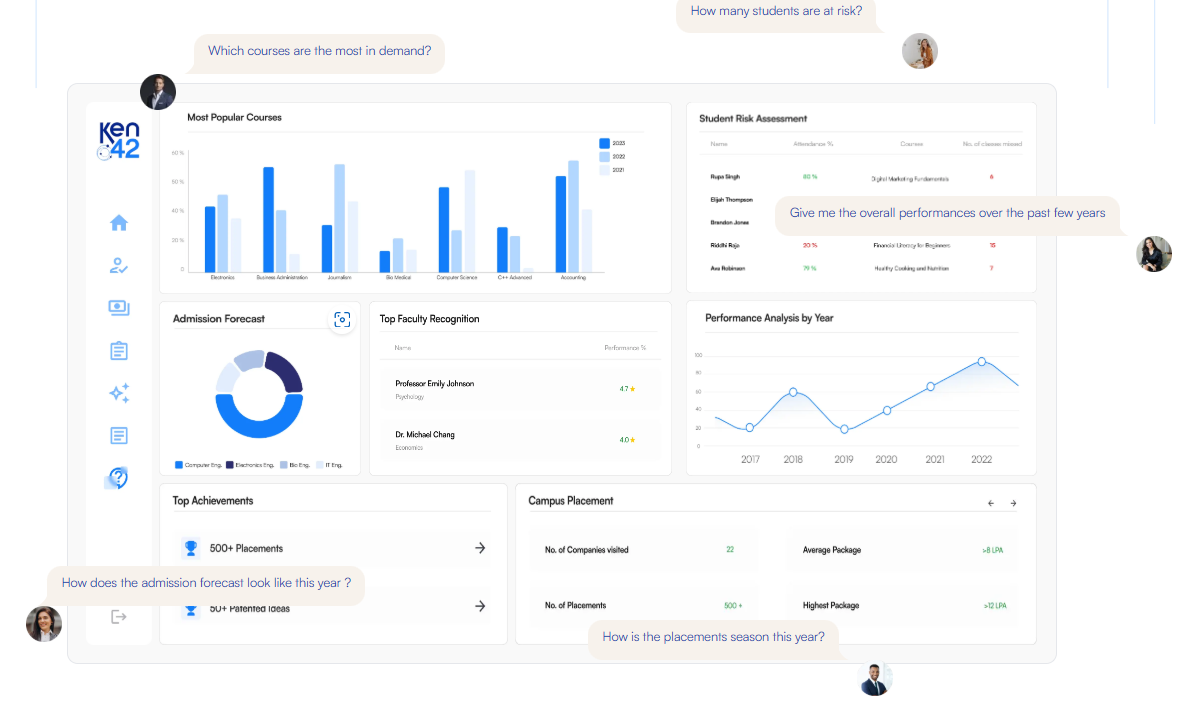Expand the 50+ Patented Ideas achievement
1178x712 pixels.
(x=480, y=606)
